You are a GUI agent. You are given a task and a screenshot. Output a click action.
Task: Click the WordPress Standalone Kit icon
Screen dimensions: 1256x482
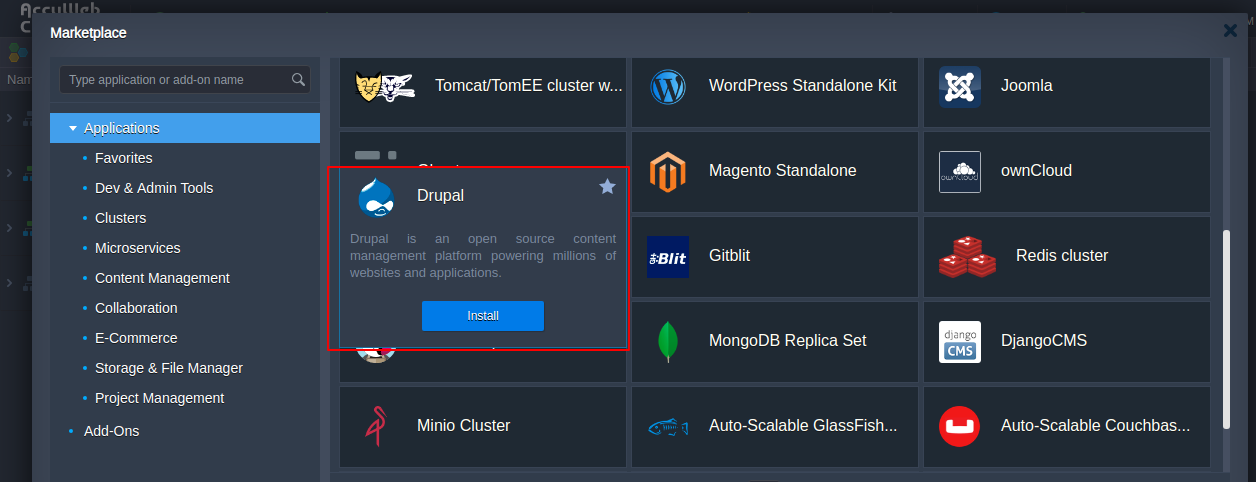[x=666, y=86]
